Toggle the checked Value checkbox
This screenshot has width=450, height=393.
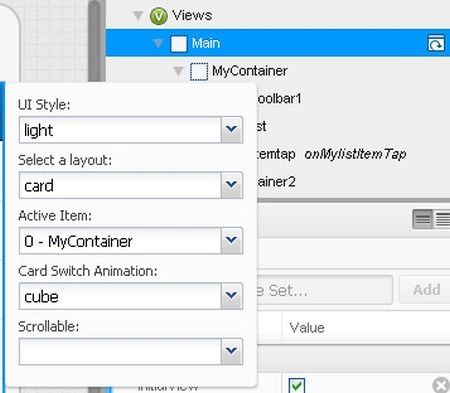coord(297,386)
